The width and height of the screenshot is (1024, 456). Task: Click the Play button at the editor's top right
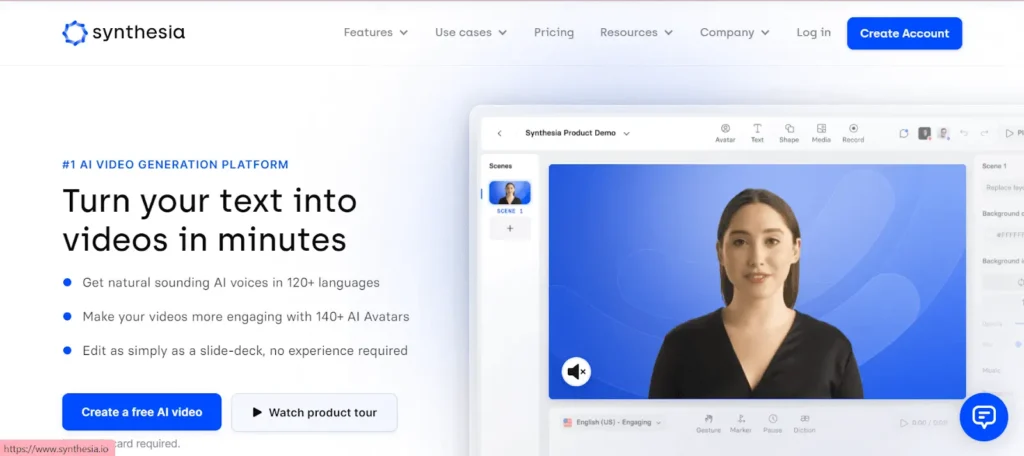click(1014, 133)
